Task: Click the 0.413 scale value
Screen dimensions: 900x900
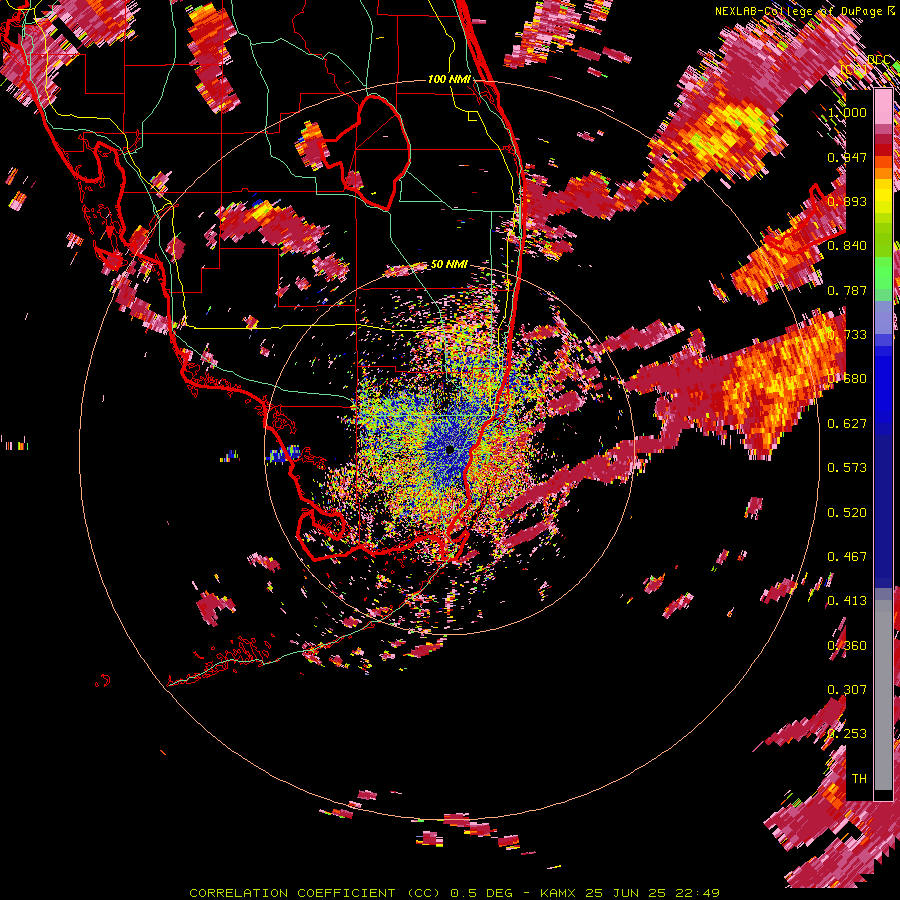Action: point(847,601)
